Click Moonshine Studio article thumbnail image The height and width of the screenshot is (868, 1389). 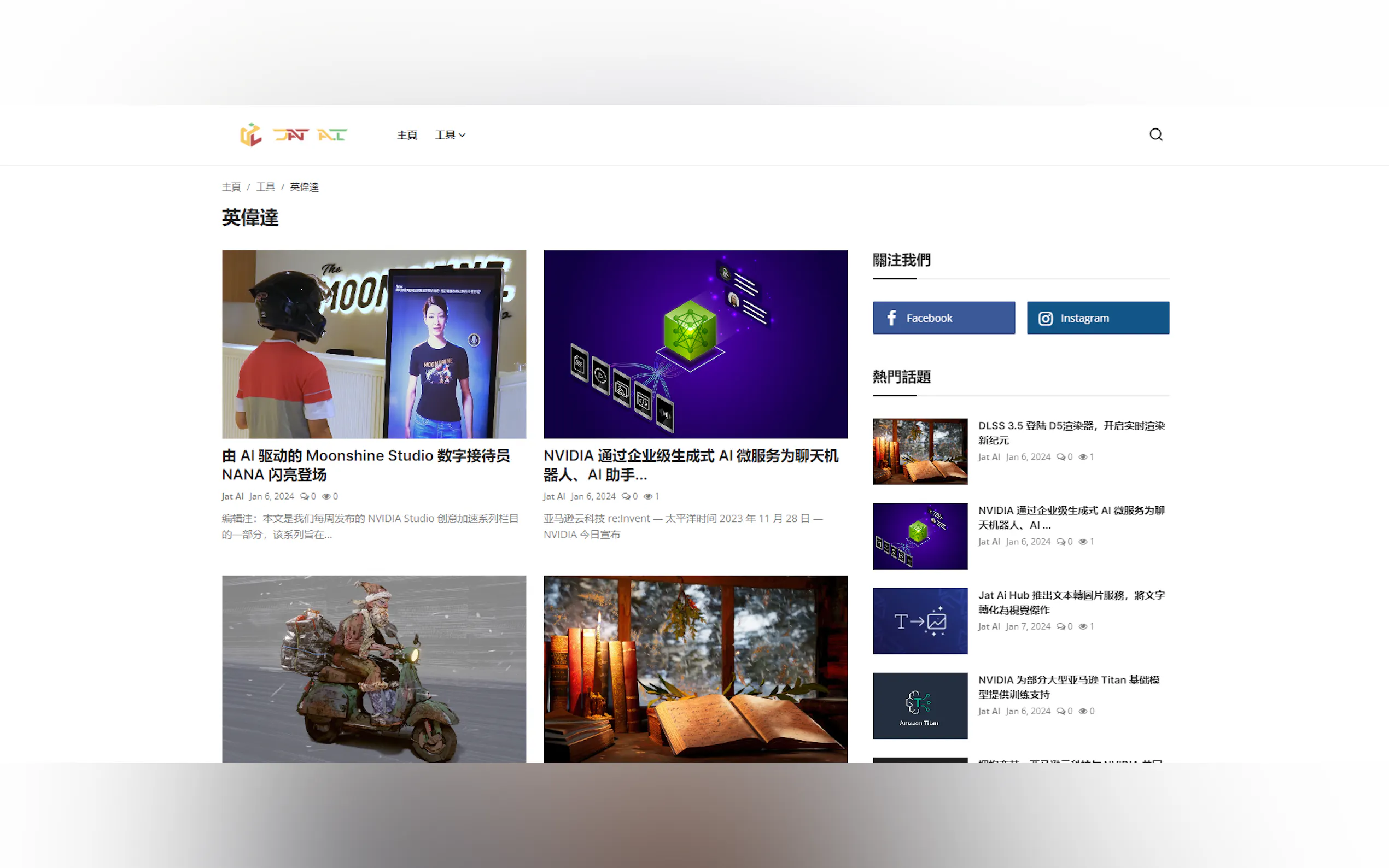pos(374,344)
